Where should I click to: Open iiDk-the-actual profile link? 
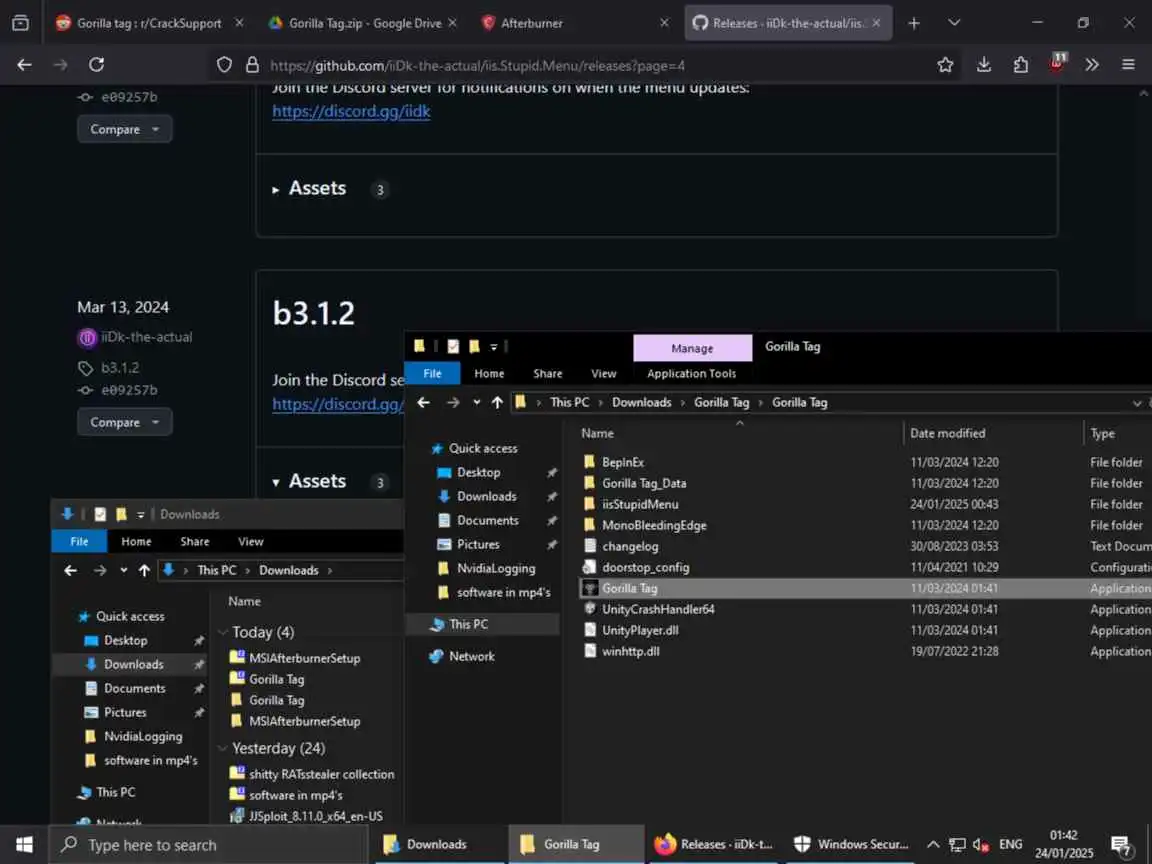pos(146,337)
